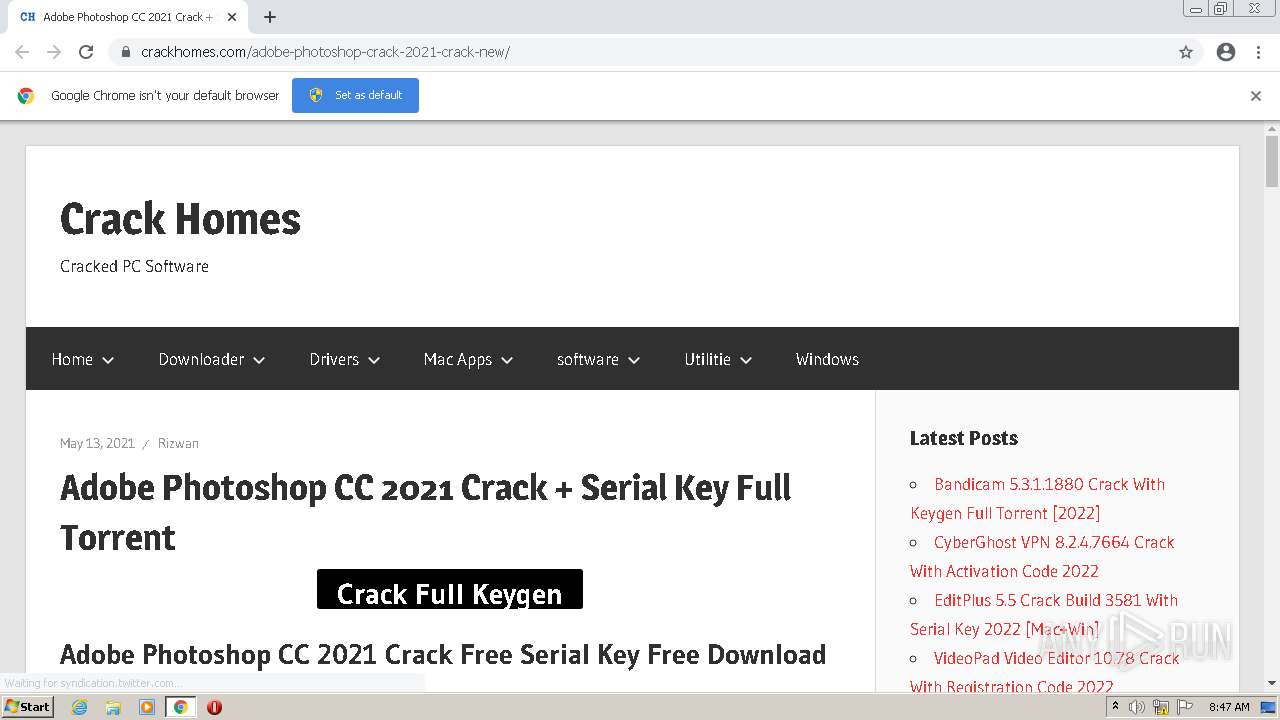The width and height of the screenshot is (1280, 720).
Task: Click the Action Center flag icon
Action: click(x=1185, y=707)
